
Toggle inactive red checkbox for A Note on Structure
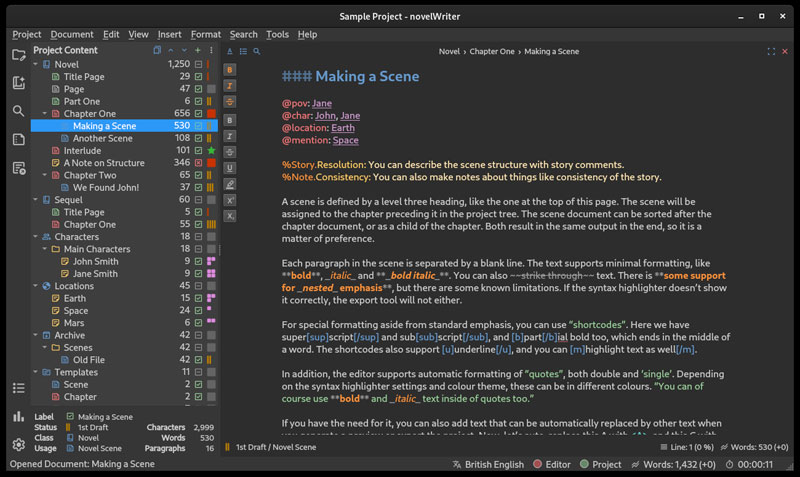pyautogui.click(x=198, y=163)
